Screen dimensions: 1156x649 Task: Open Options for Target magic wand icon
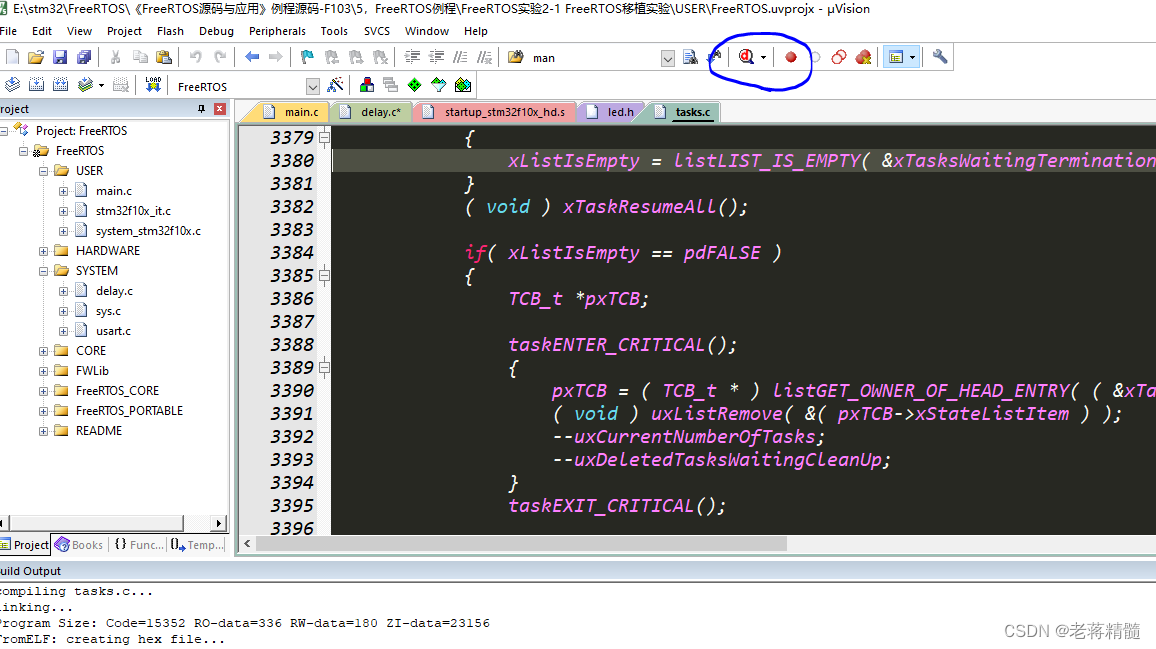pyautogui.click(x=335, y=85)
